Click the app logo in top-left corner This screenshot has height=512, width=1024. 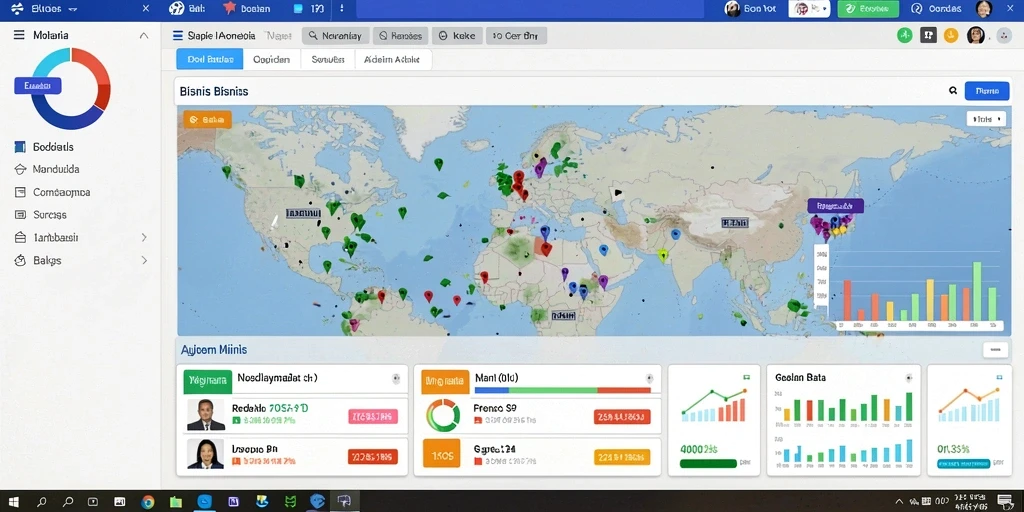[17, 8]
